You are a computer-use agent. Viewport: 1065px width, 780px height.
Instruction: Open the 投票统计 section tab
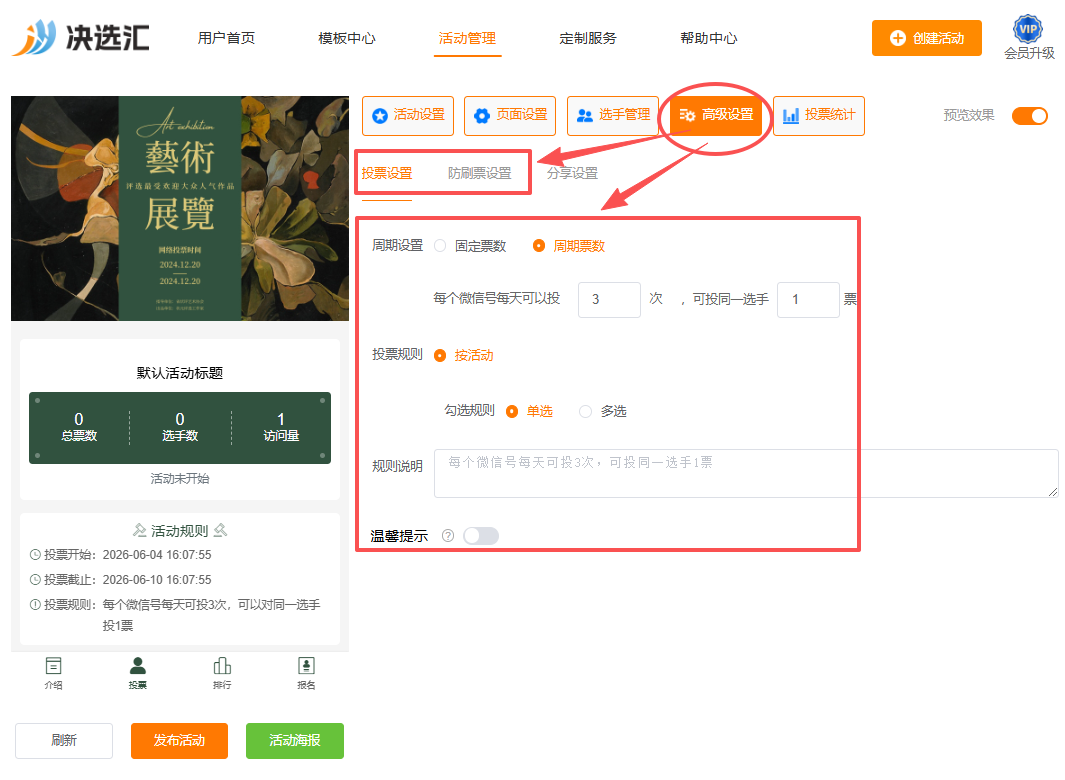pyautogui.click(x=818, y=116)
